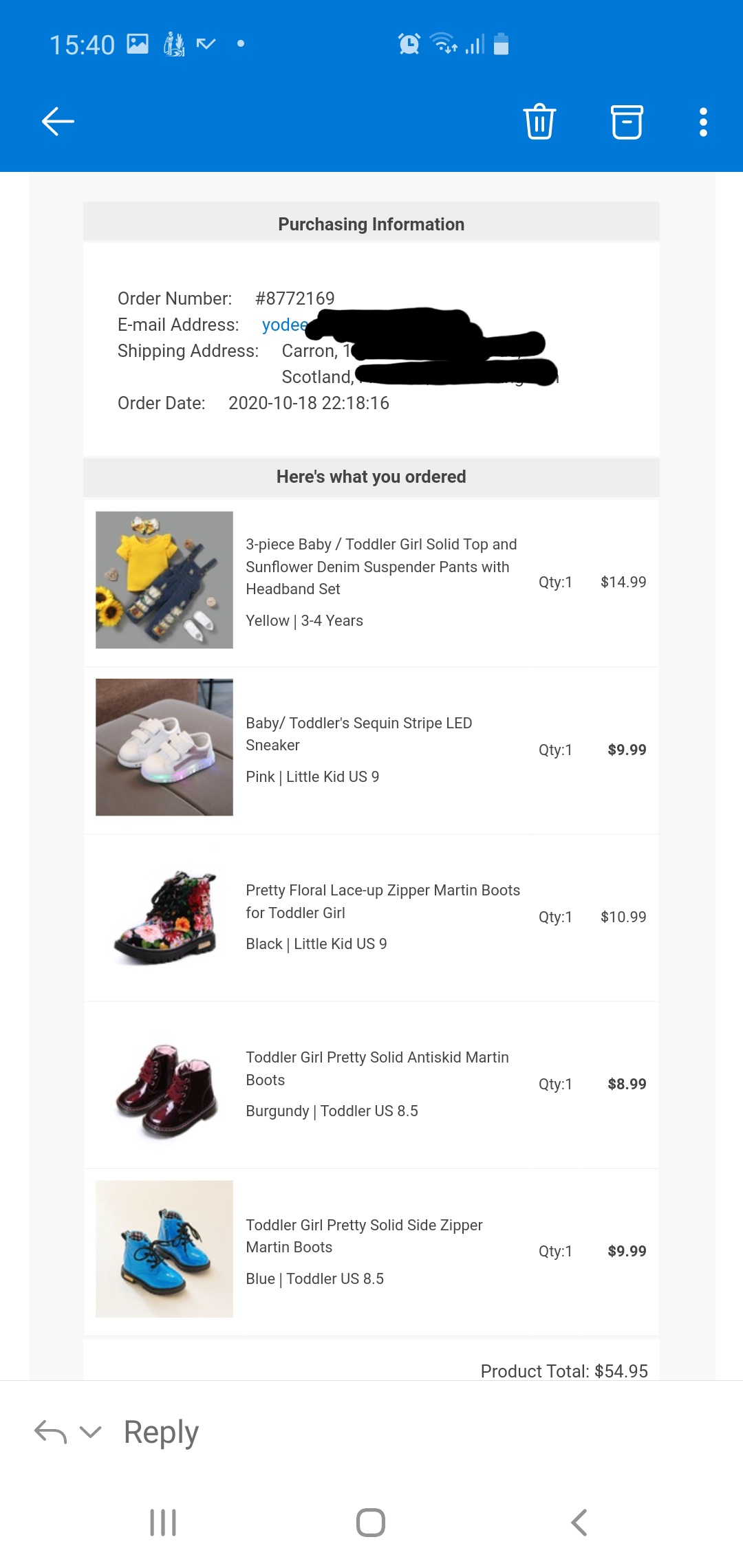Open the three-dot more options menu
The width and height of the screenshot is (743, 1568).
point(702,122)
